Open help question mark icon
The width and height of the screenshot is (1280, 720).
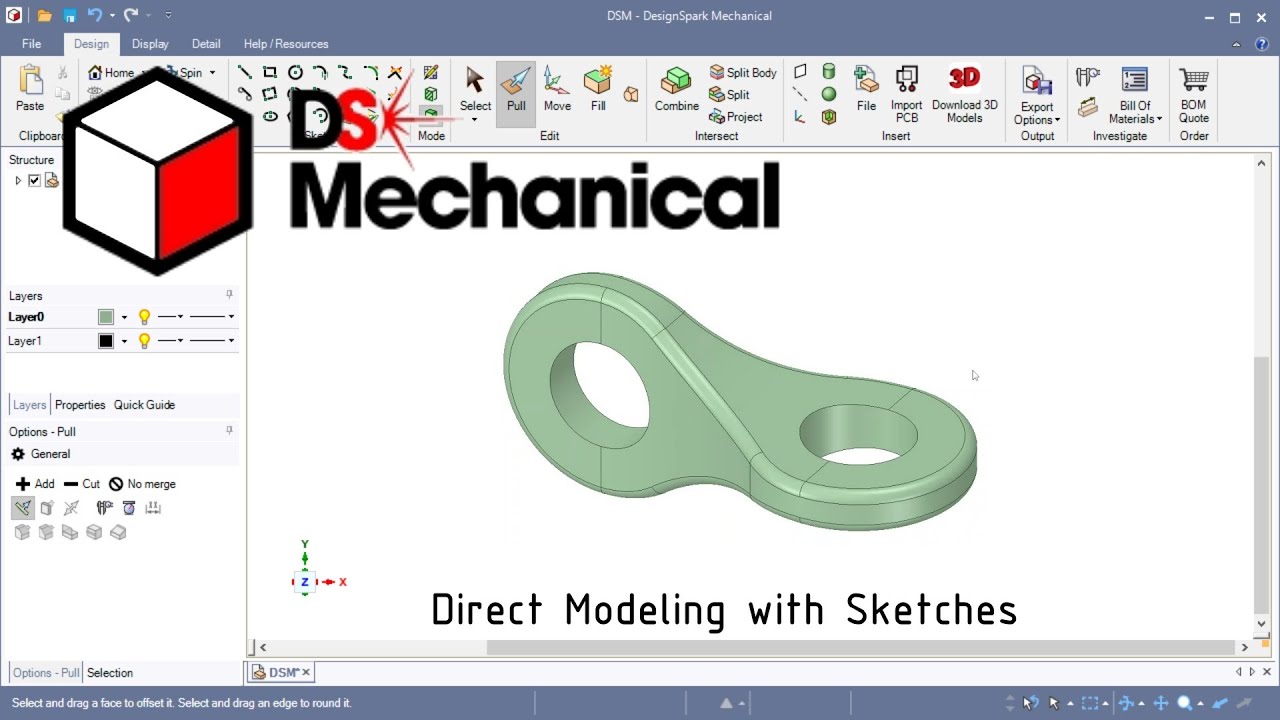point(1262,44)
